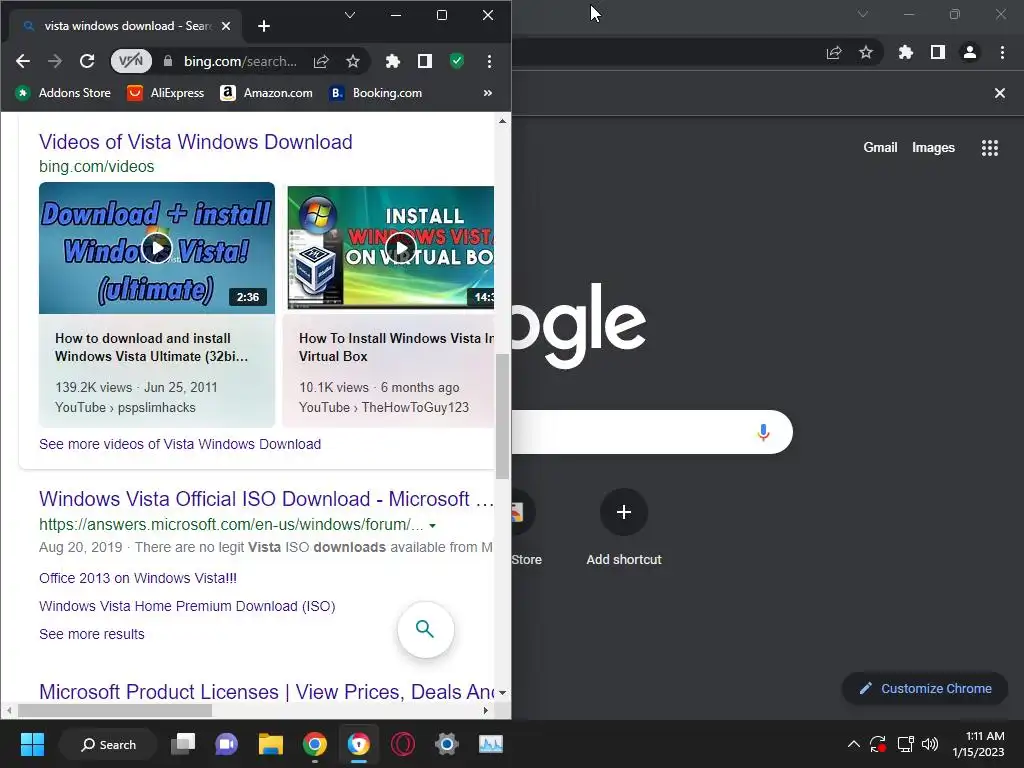1024x768 pixels.
Task: Play the Download + install Windows Vista video
Action: coord(157,248)
